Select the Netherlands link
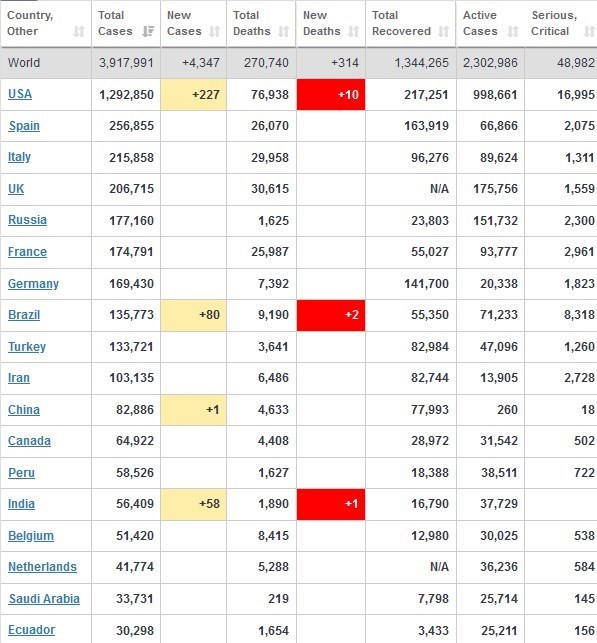The image size is (597, 643). pyautogui.click(x=42, y=567)
